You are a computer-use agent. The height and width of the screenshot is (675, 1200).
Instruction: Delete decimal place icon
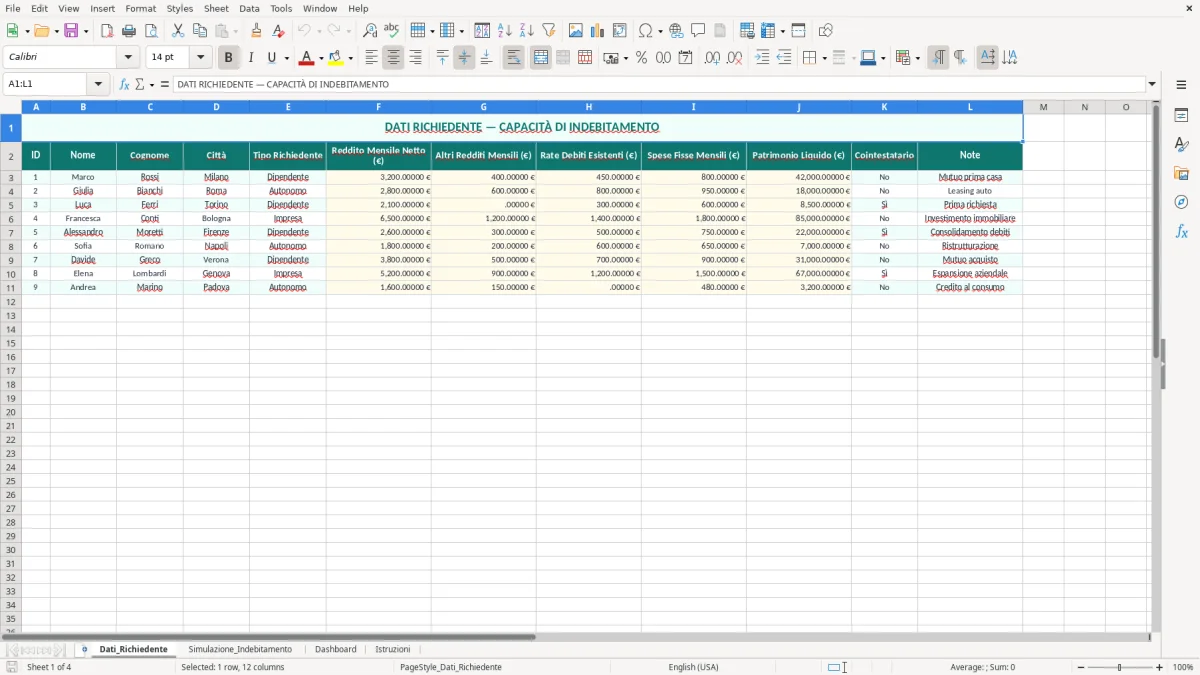click(x=734, y=58)
